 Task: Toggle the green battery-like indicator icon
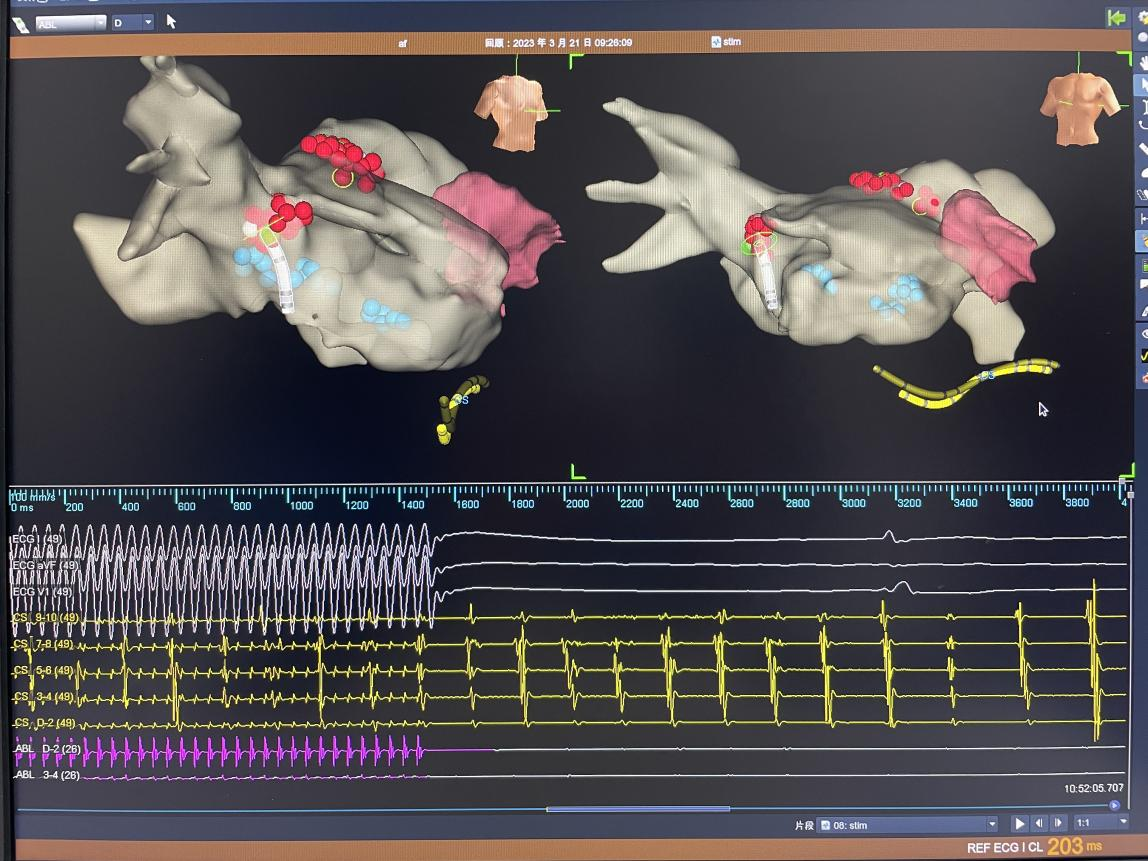click(x=1143, y=266)
